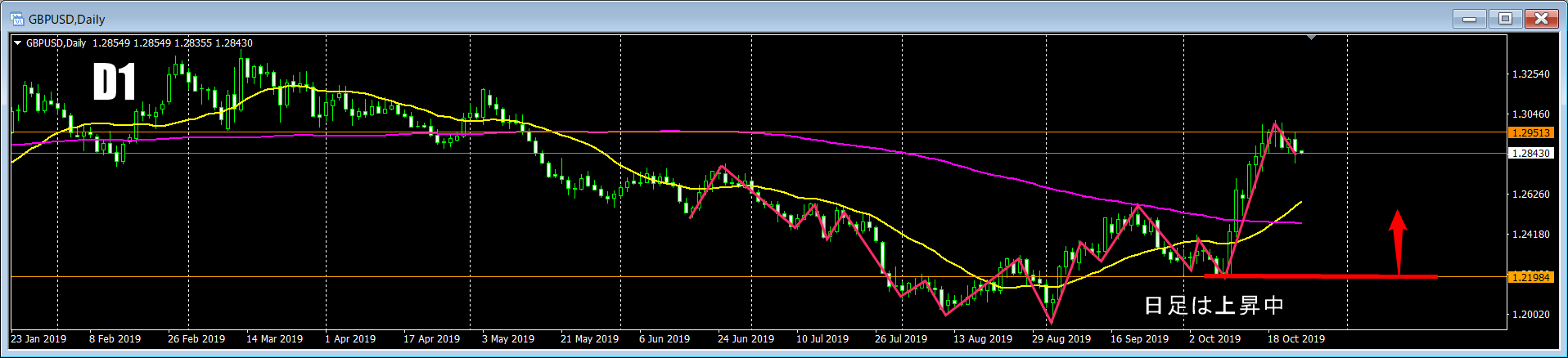Click the 10 Jul 2019 date label
The height and width of the screenshot is (358, 1568).
[822, 338]
